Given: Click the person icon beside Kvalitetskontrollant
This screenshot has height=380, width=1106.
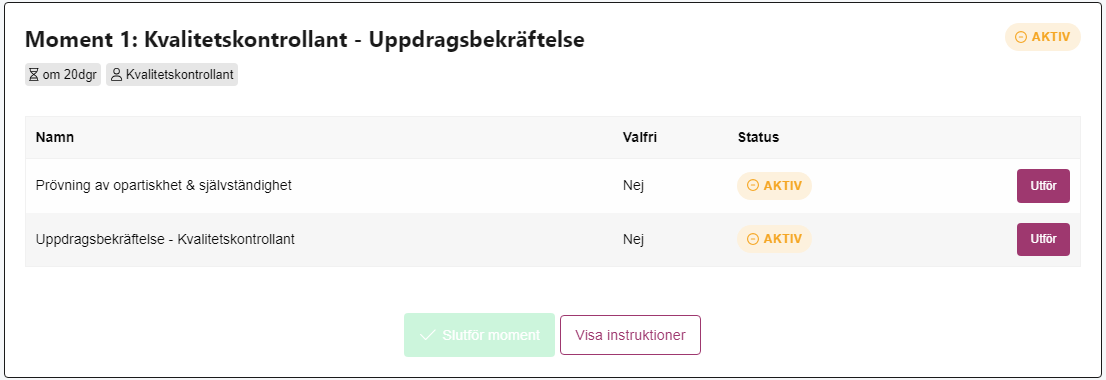Looking at the screenshot, I should 117,75.
